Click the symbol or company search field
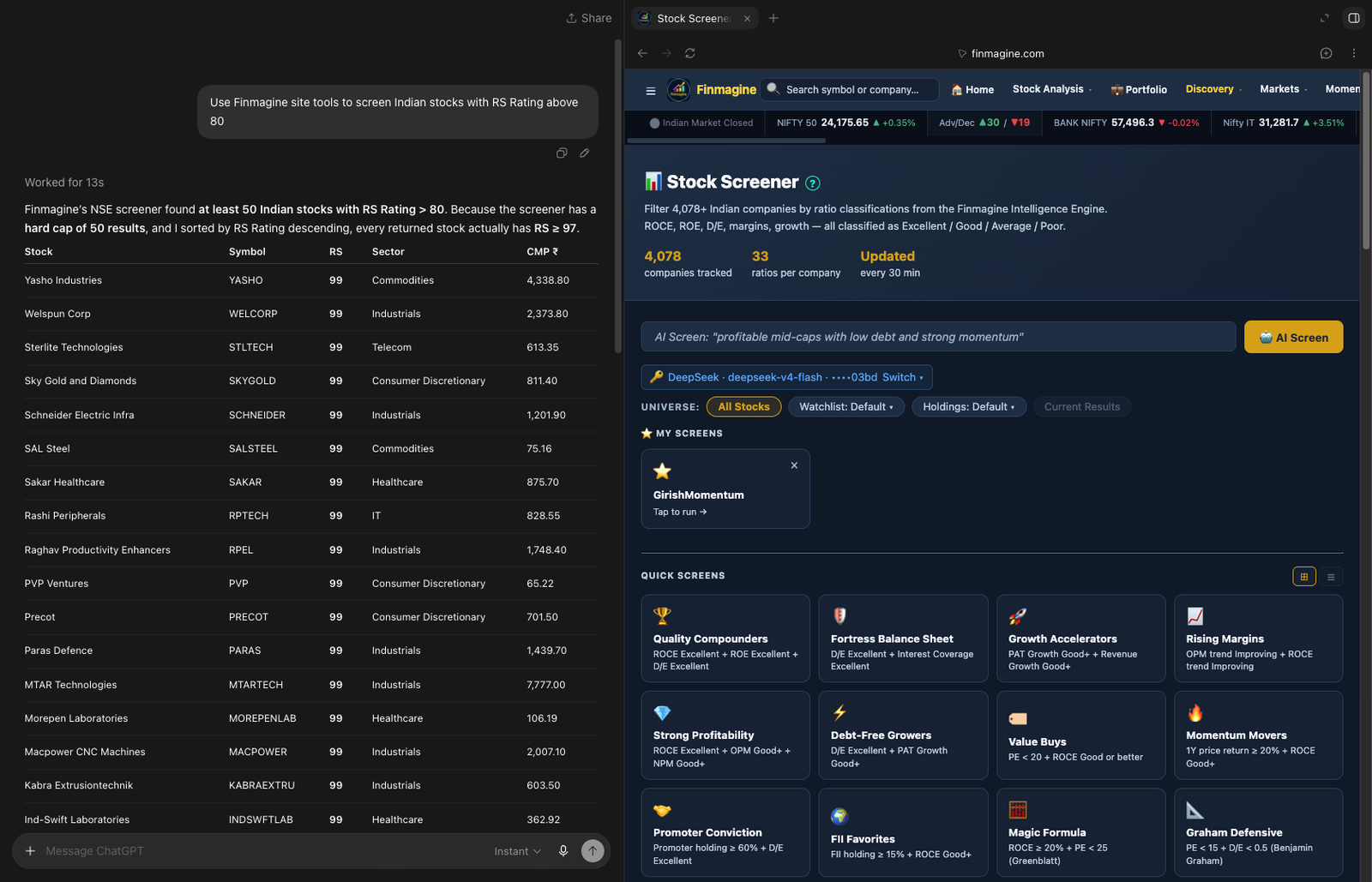This screenshot has width=1372, height=882. tap(850, 89)
